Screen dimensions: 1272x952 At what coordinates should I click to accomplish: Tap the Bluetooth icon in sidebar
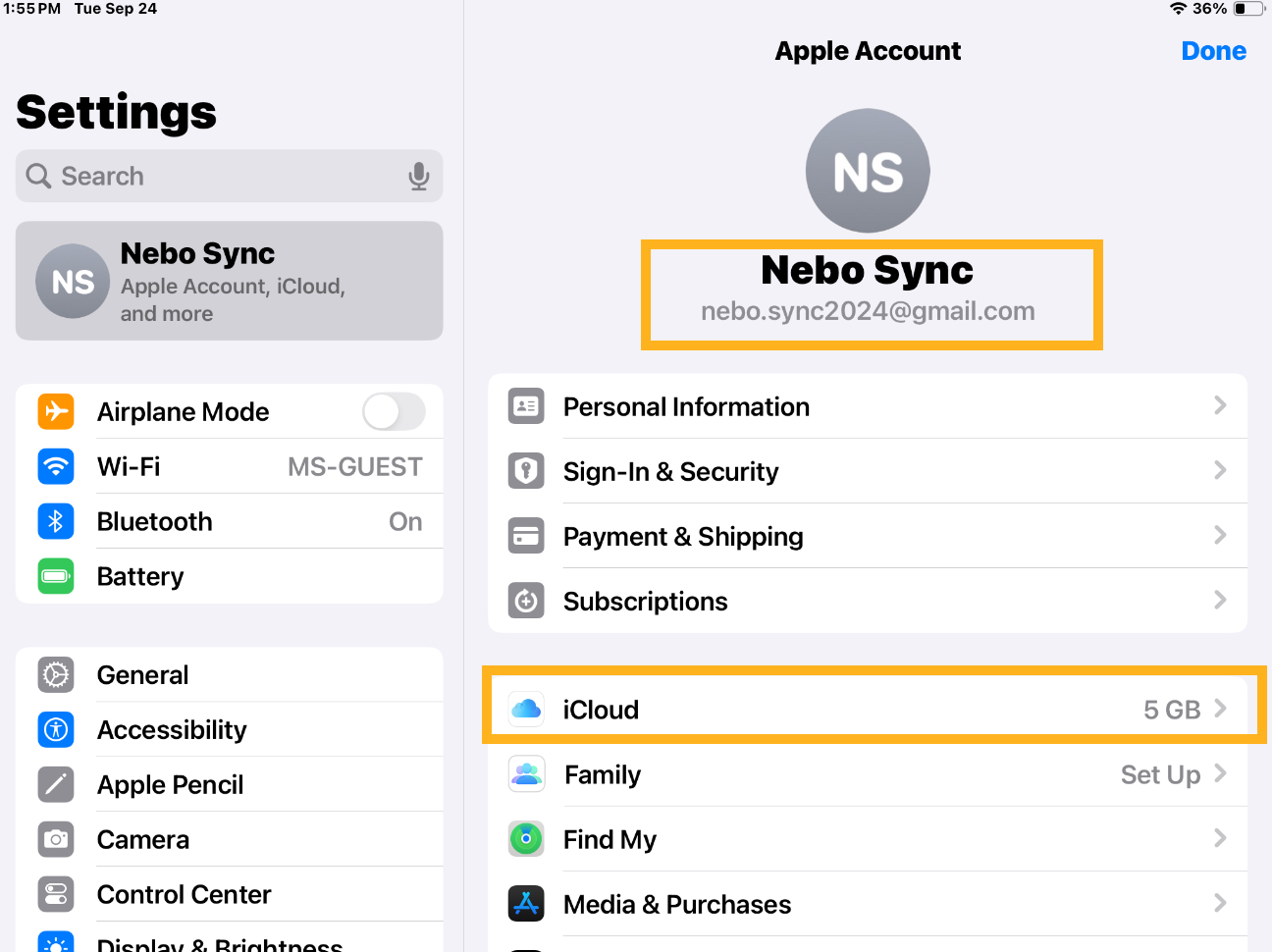pyautogui.click(x=56, y=521)
